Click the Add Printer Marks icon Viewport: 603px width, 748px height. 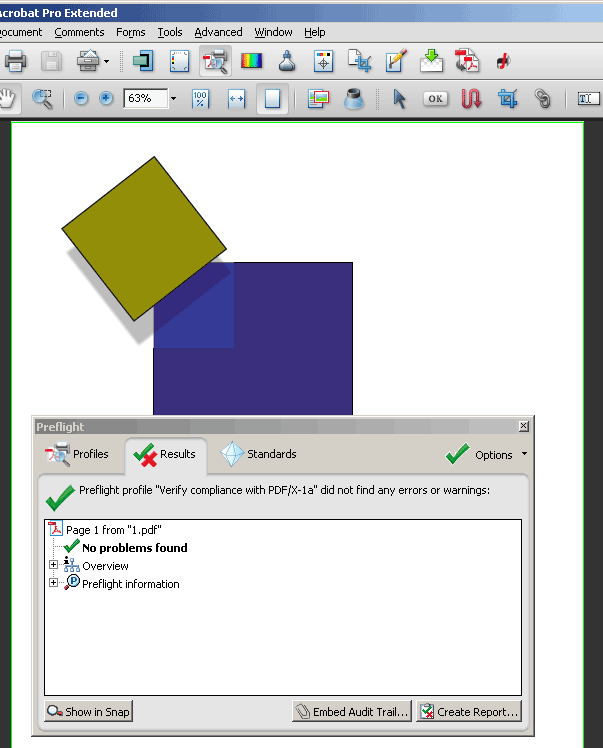click(323, 61)
